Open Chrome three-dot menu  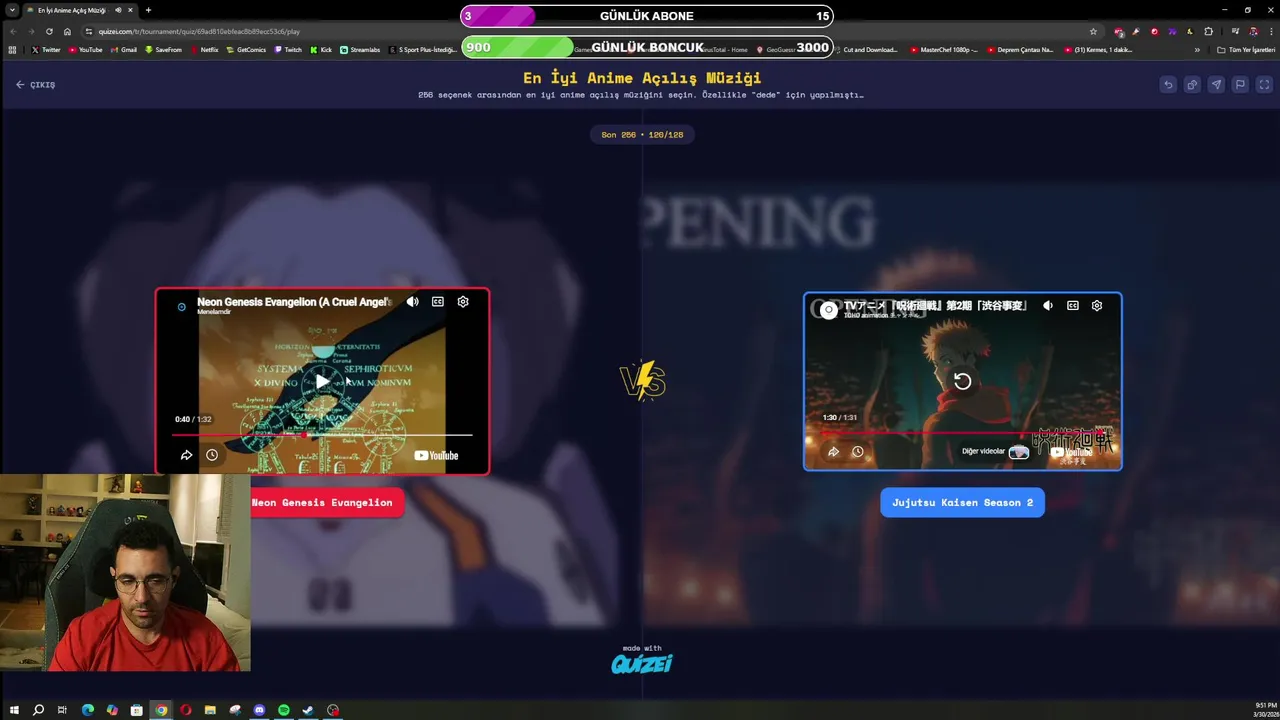[x=1270, y=31]
